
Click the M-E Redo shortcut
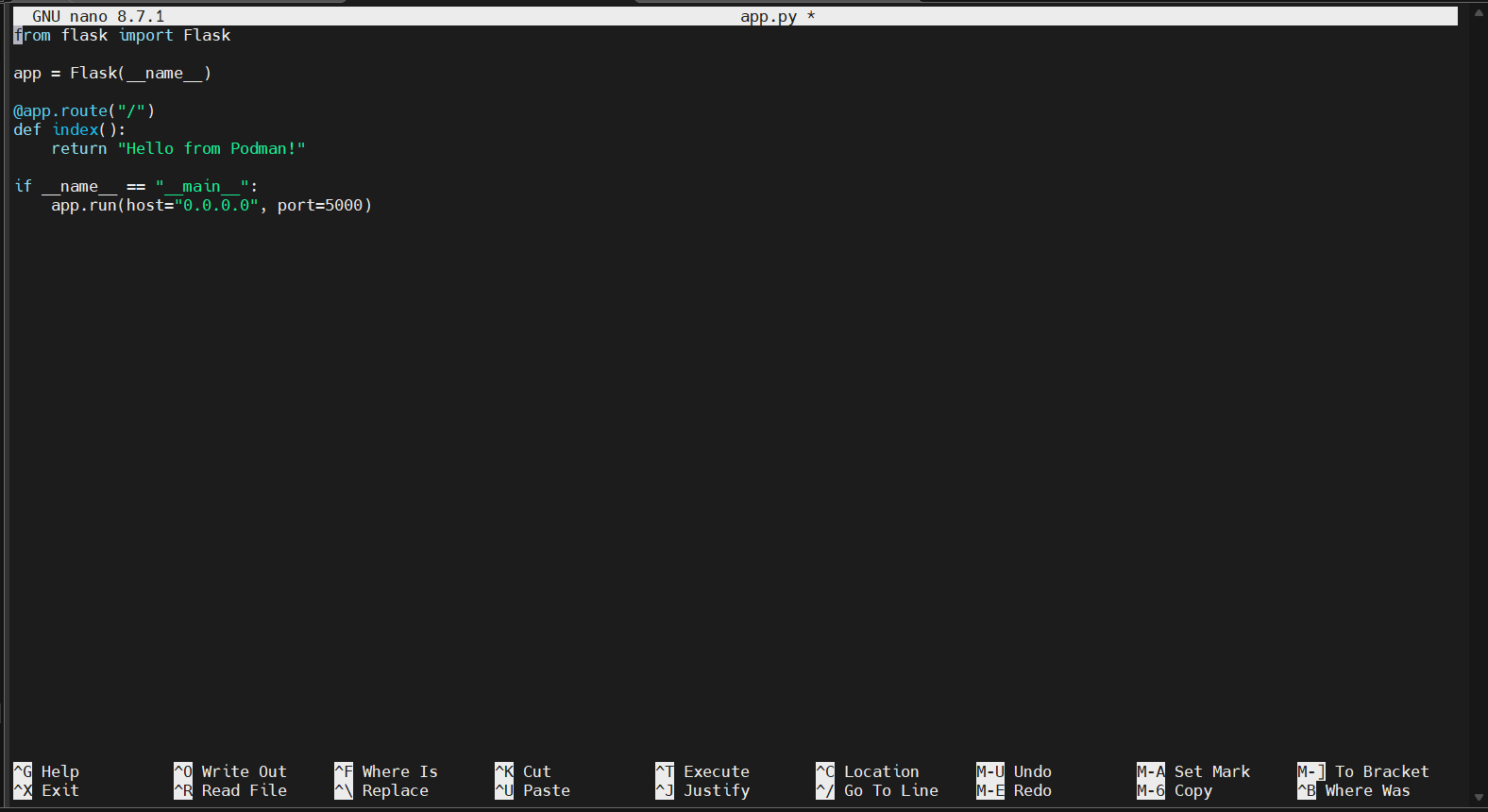1014,790
